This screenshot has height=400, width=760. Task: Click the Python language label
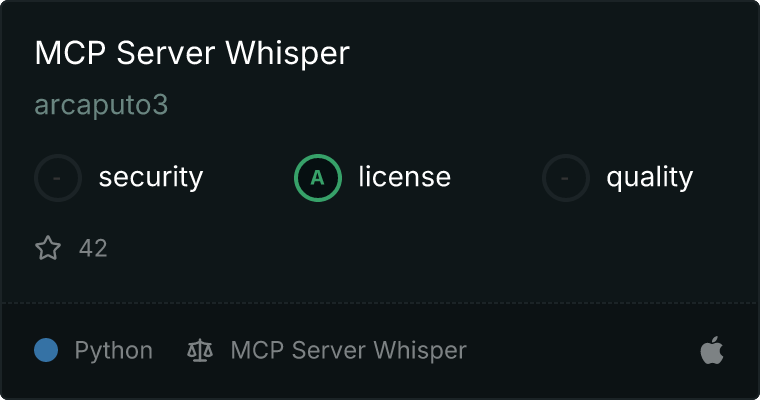coord(113,351)
